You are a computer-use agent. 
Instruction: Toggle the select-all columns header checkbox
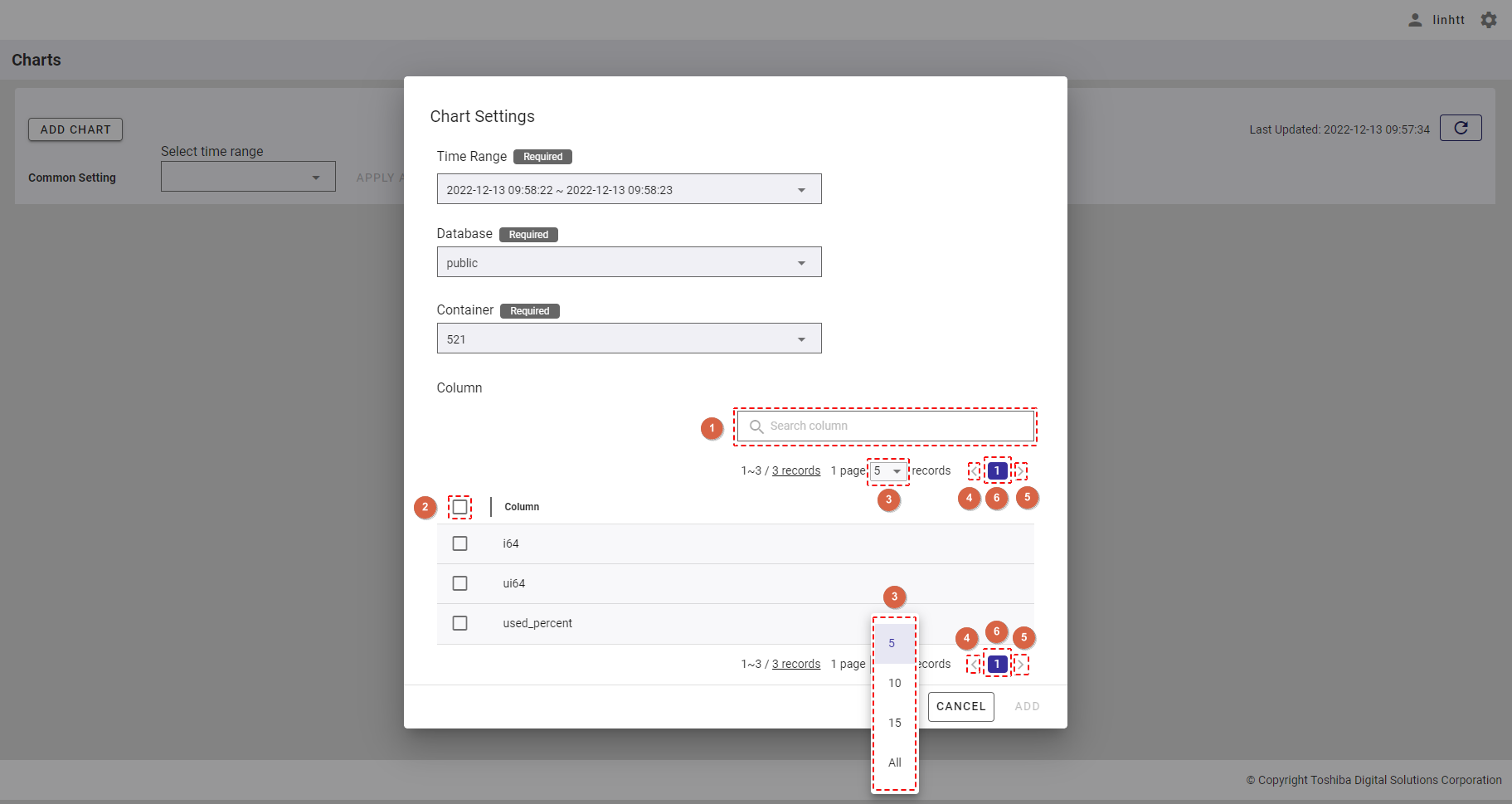(x=459, y=507)
